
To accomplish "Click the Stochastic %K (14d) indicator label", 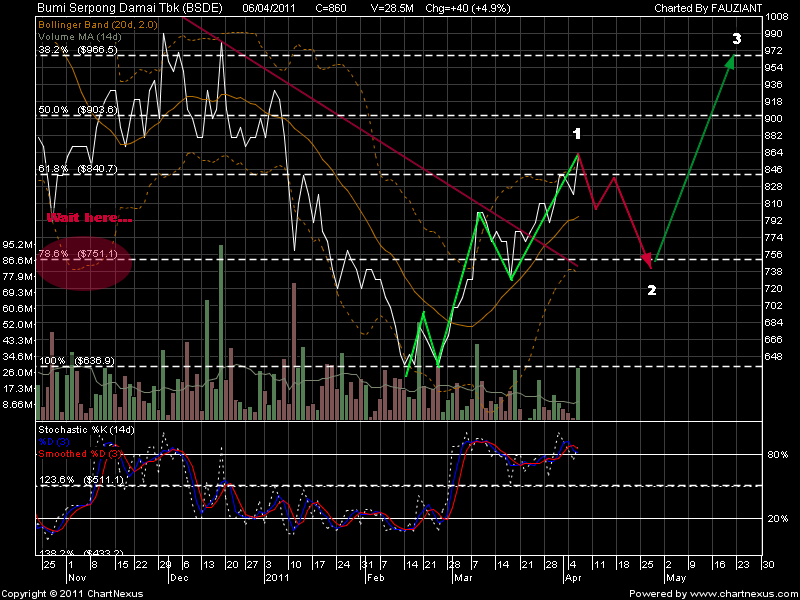I will 86,430.
